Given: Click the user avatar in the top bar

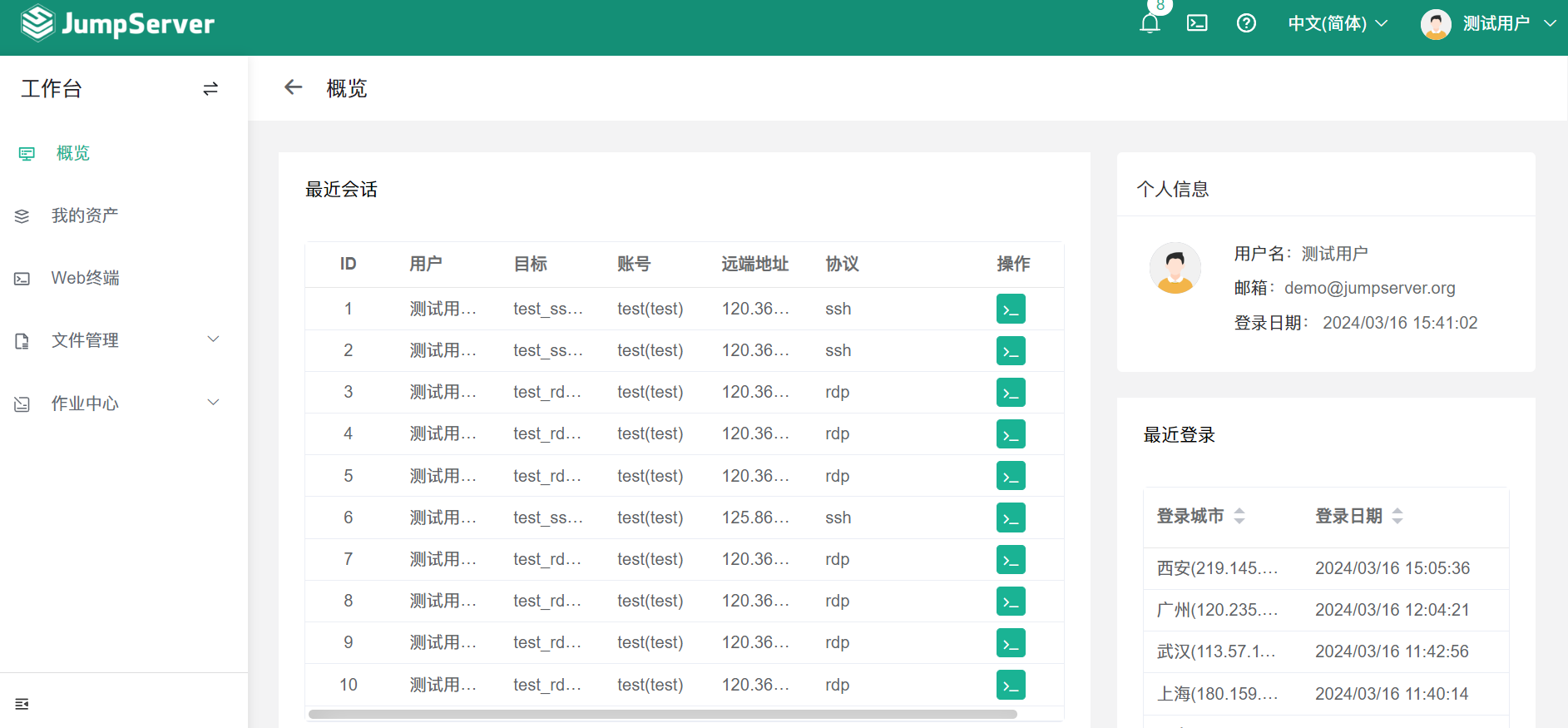Looking at the screenshot, I should click(x=1436, y=24).
